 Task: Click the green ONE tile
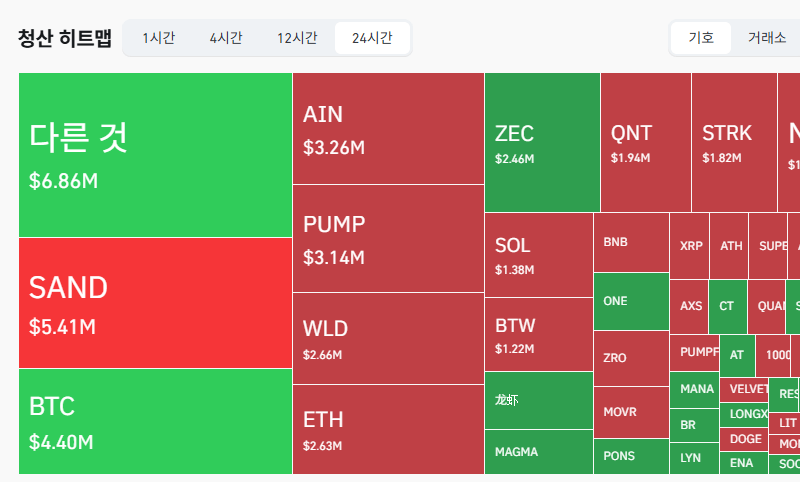pyautogui.click(x=632, y=301)
